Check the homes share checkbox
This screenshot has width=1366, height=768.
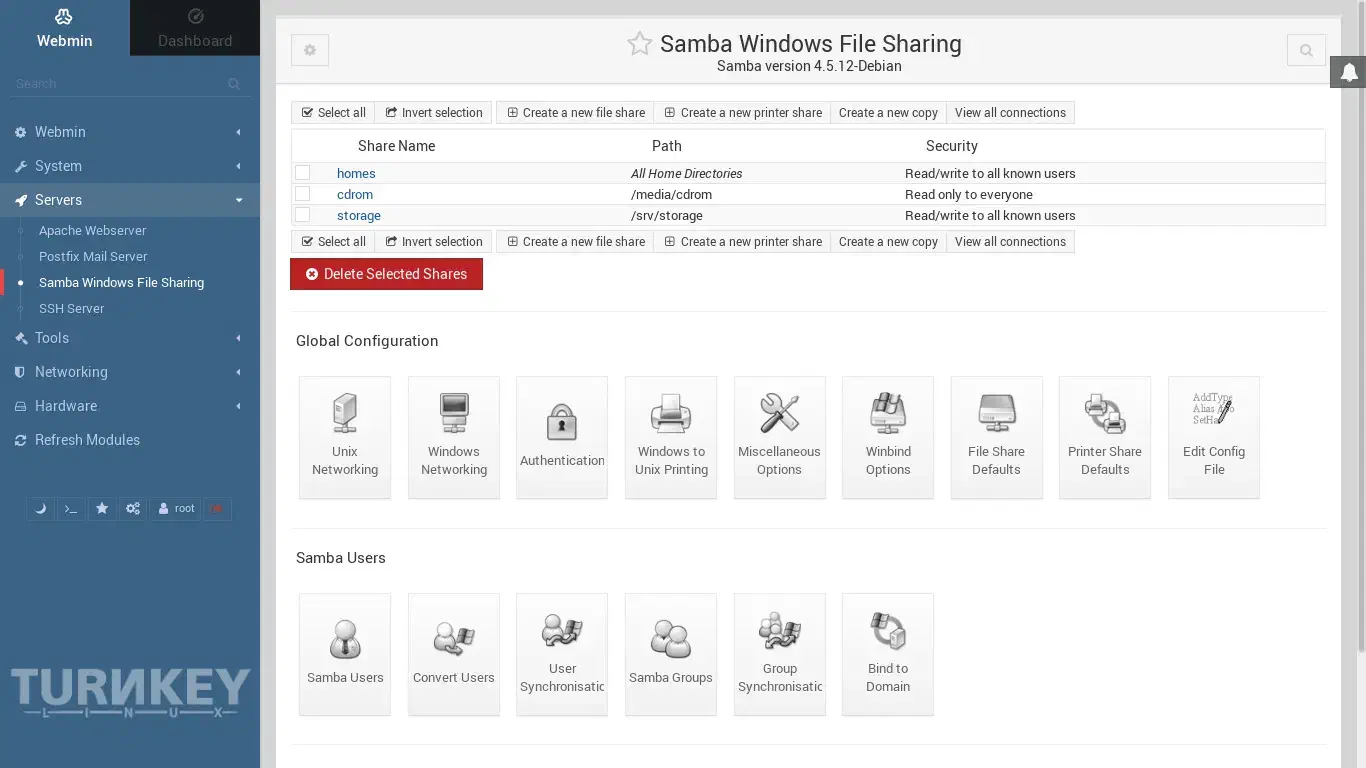(x=303, y=173)
